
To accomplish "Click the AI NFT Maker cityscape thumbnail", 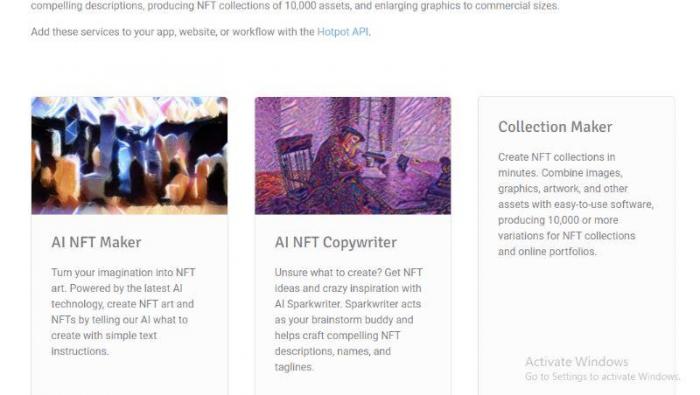I will (129, 155).
